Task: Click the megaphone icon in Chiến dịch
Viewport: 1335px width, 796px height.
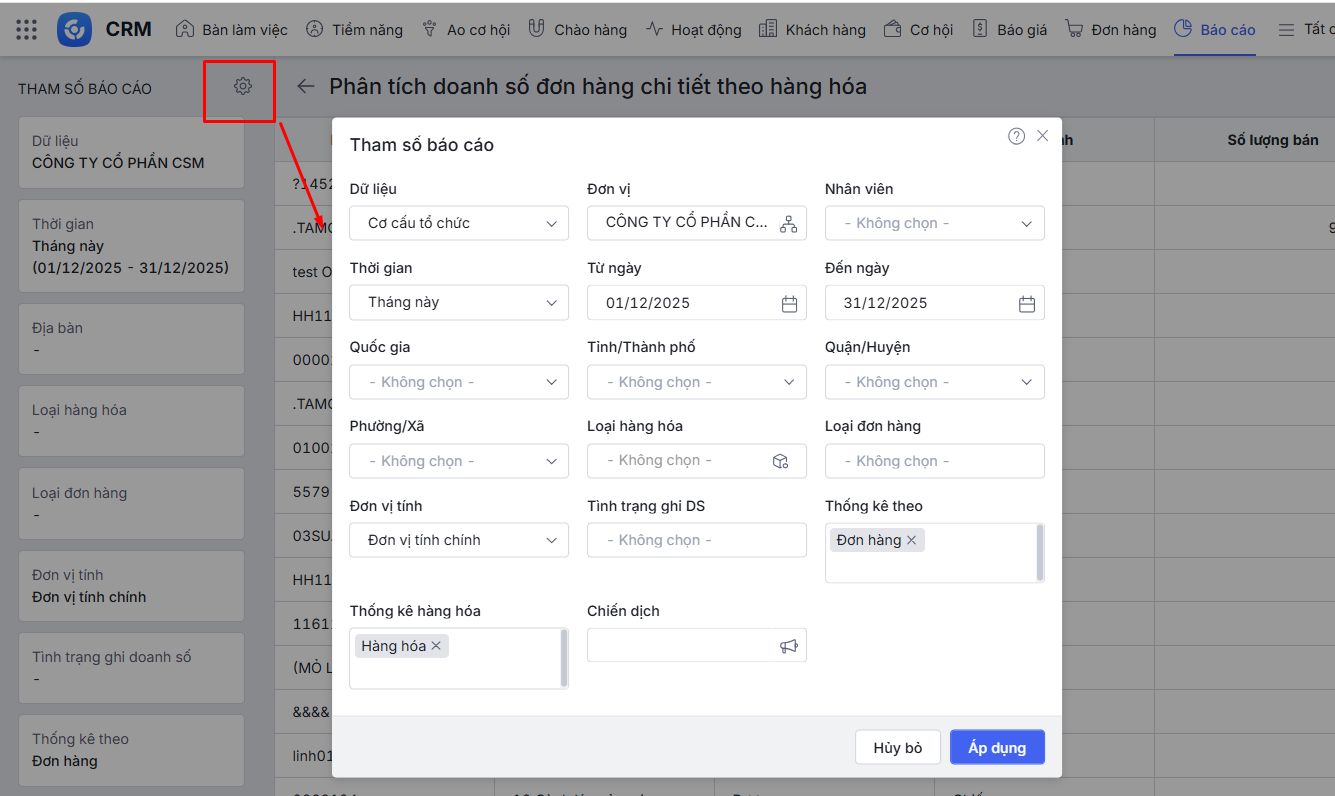Action: (789, 647)
